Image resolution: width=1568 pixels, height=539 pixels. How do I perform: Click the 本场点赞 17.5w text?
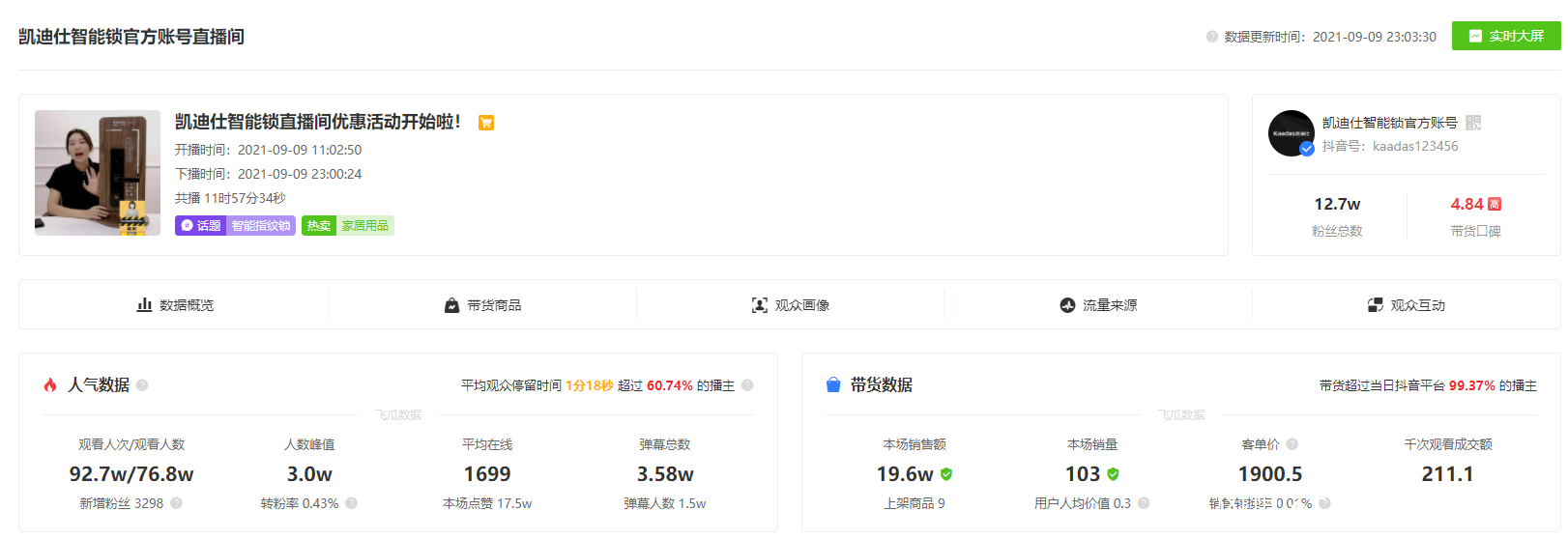487,503
